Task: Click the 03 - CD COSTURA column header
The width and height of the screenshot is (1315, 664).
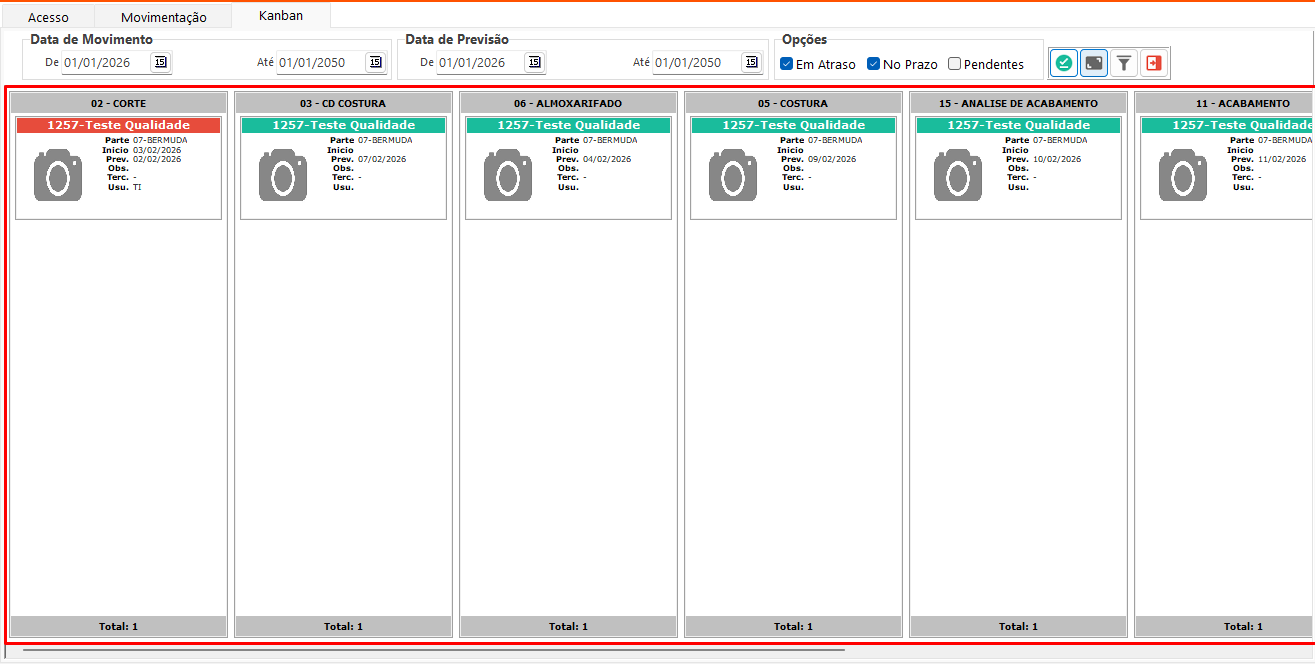Action: tap(342, 103)
